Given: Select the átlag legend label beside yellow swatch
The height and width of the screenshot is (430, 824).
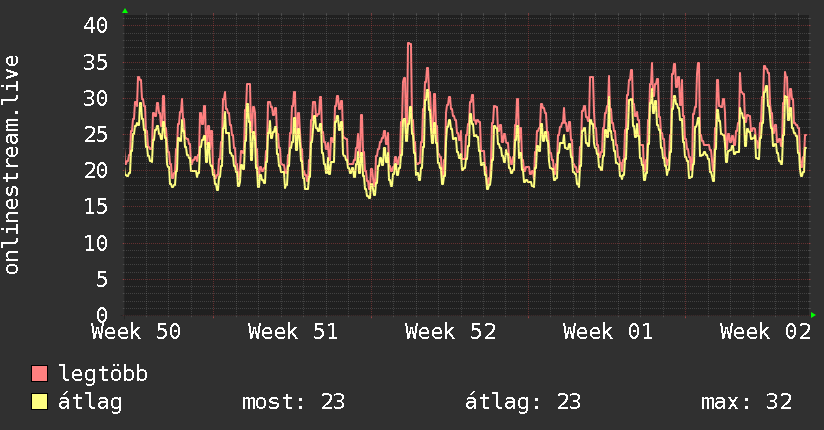Looking at the screenshot, I should 90,402.
